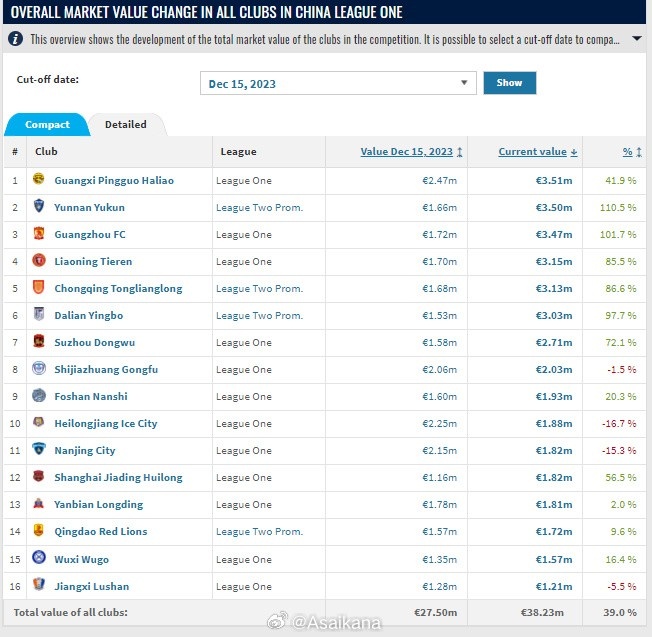
Task: Click the info icon beside overview text
Action: (16, 40)
